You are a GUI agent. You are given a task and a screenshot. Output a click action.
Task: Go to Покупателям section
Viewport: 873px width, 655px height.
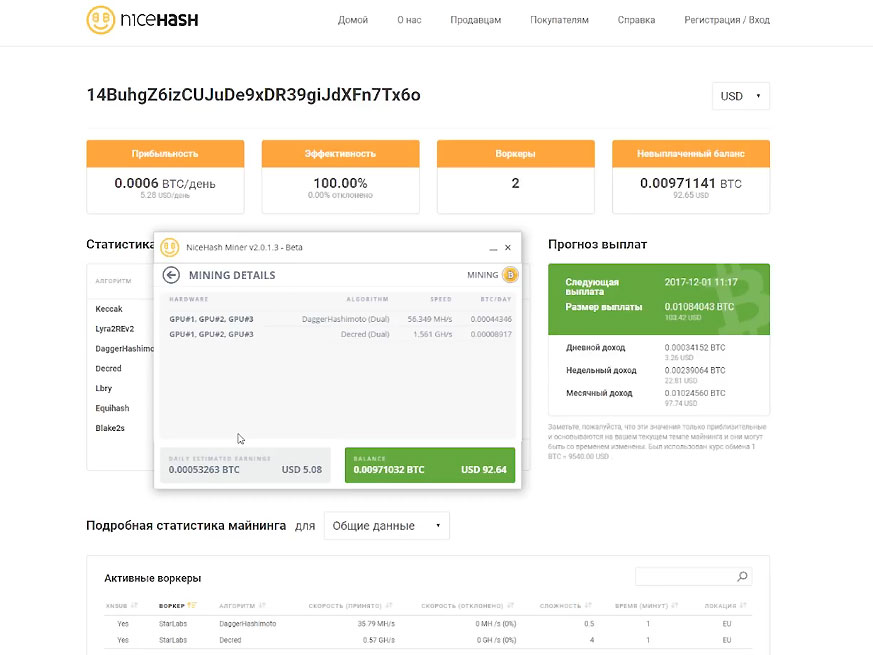point(559,20)
